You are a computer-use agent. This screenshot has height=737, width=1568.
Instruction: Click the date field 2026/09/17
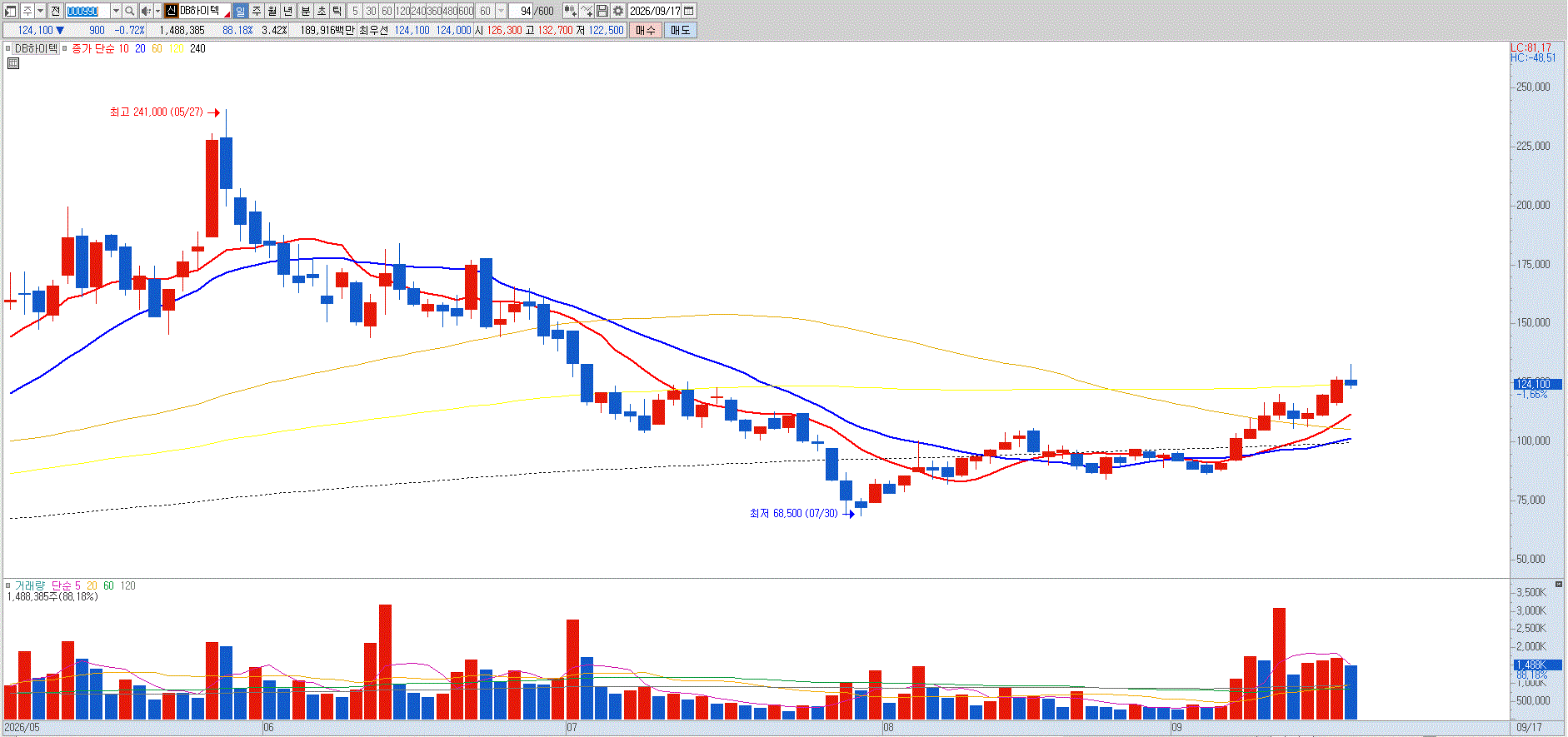point(654,11)
